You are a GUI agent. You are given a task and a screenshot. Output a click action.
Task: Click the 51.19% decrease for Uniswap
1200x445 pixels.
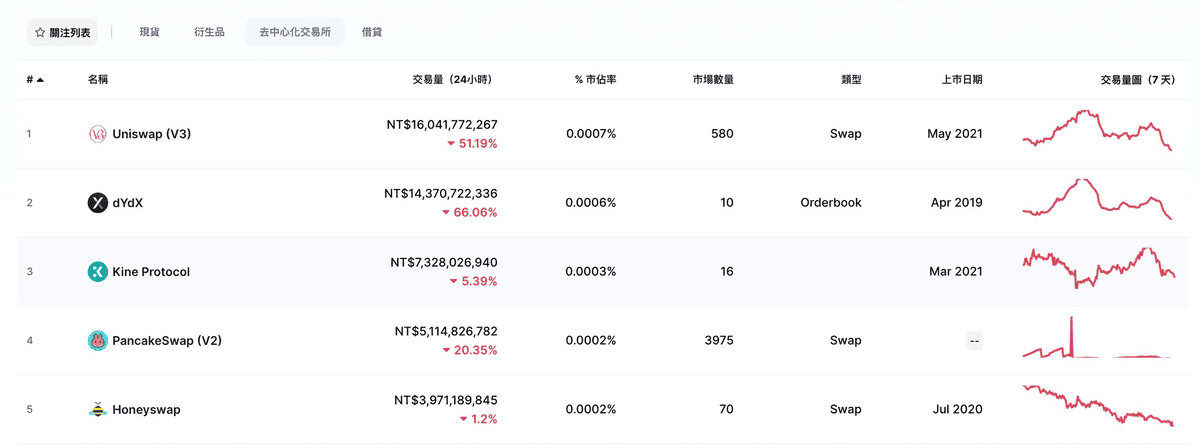pos(472,144)
